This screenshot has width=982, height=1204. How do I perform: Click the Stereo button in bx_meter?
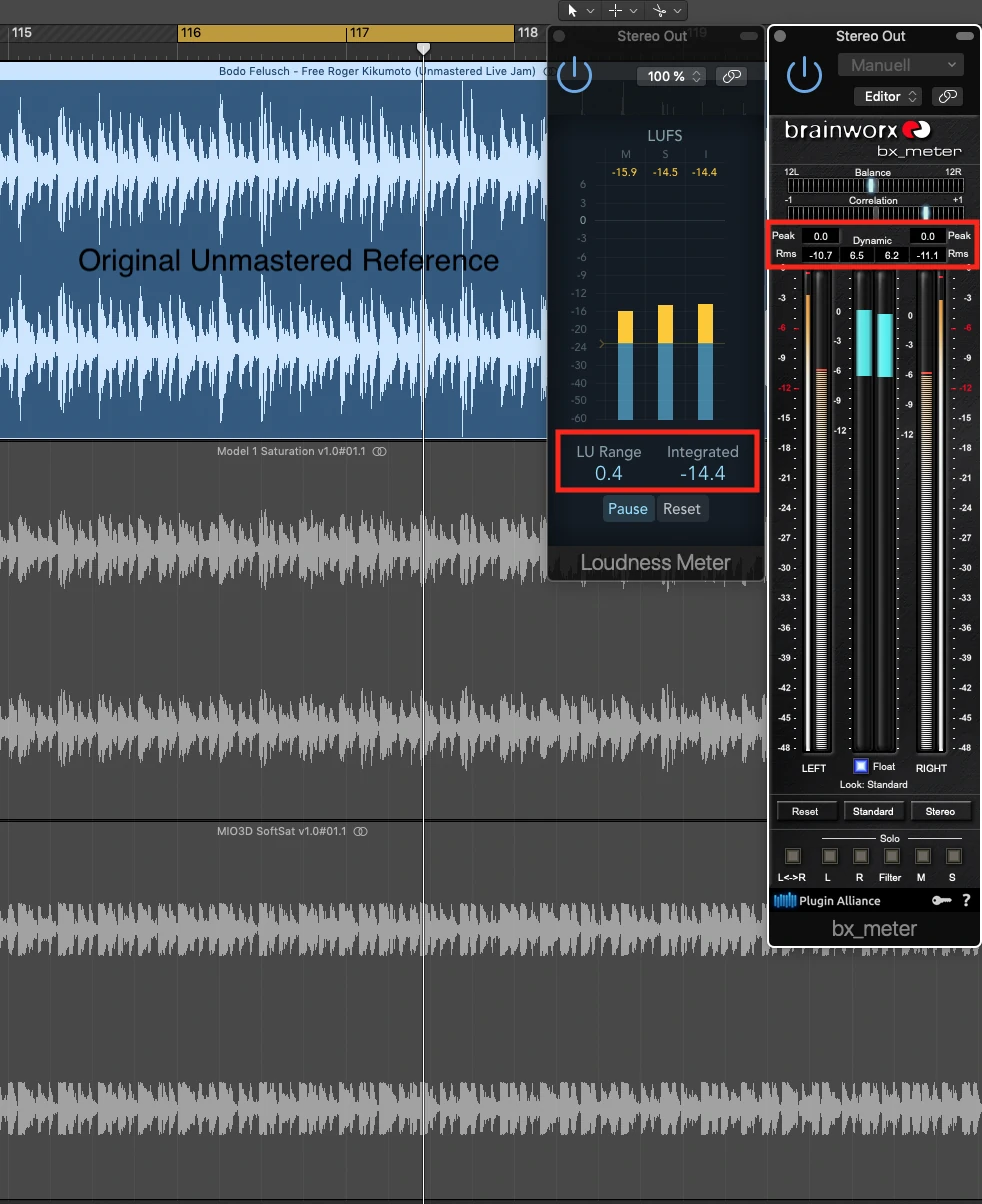[x=940, y=811]
